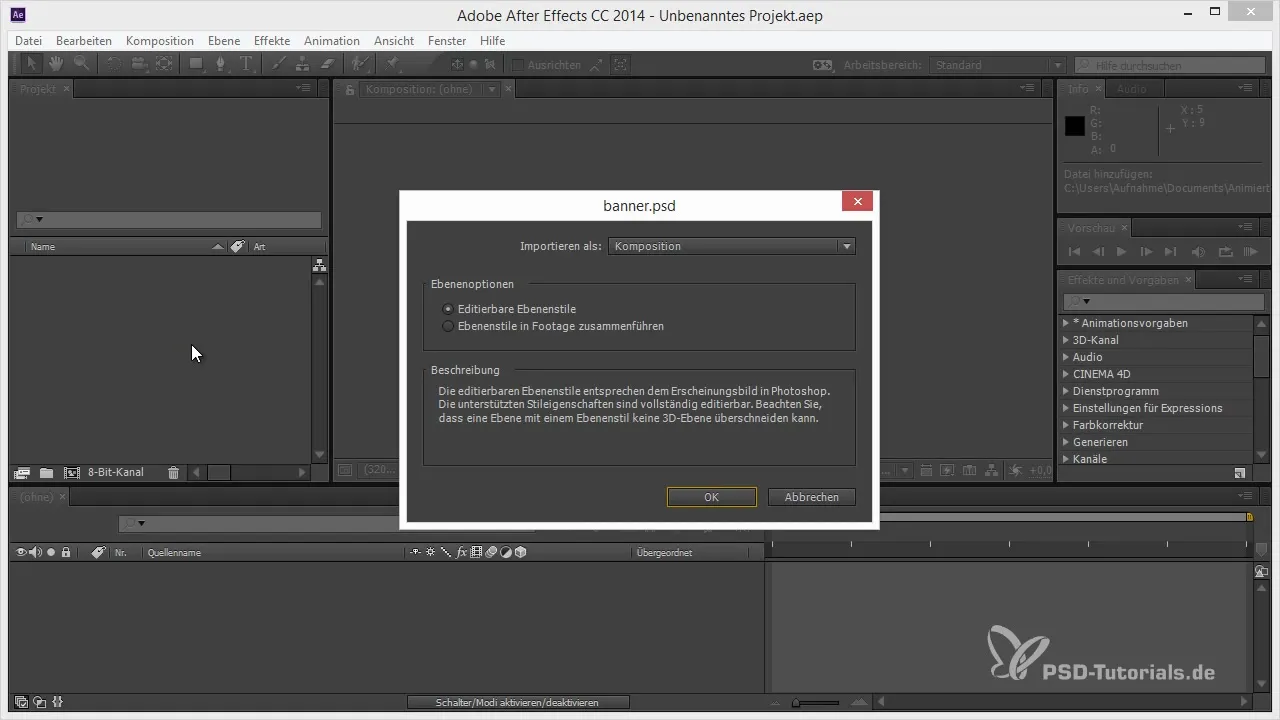
Task: Select the Selection arrow tool
Action: 32,65
